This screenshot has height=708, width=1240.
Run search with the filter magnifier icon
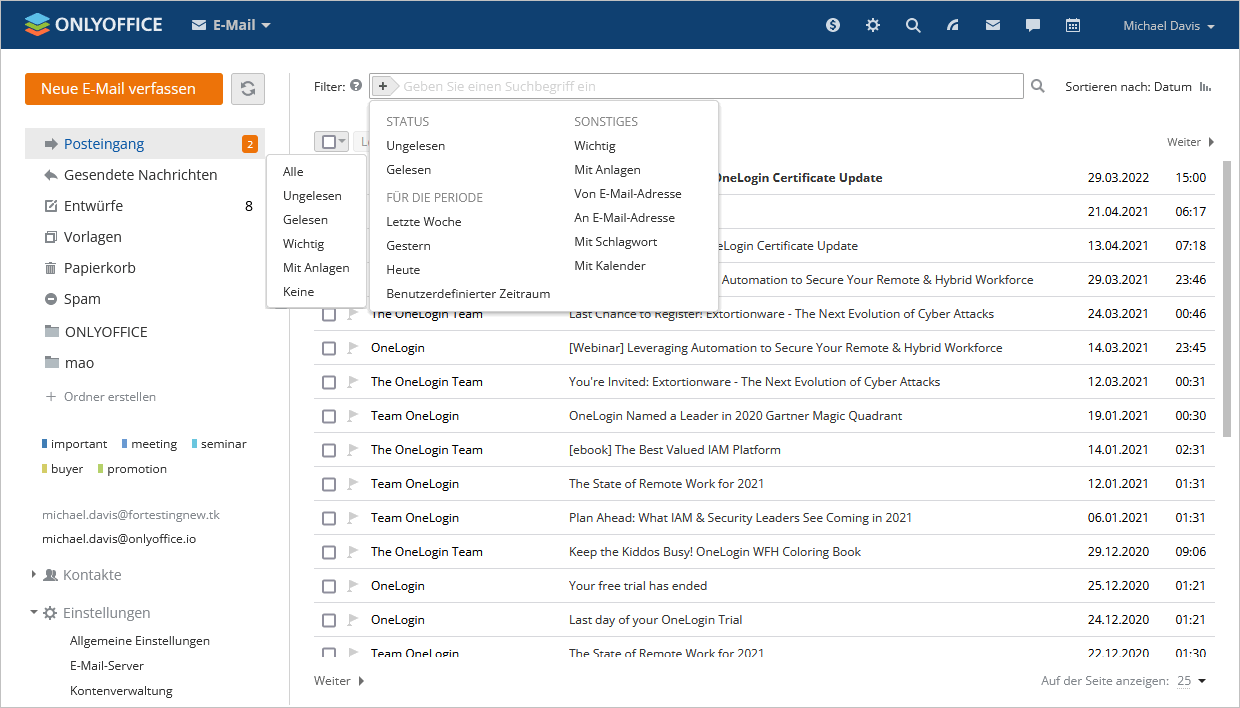point(1038,87)
